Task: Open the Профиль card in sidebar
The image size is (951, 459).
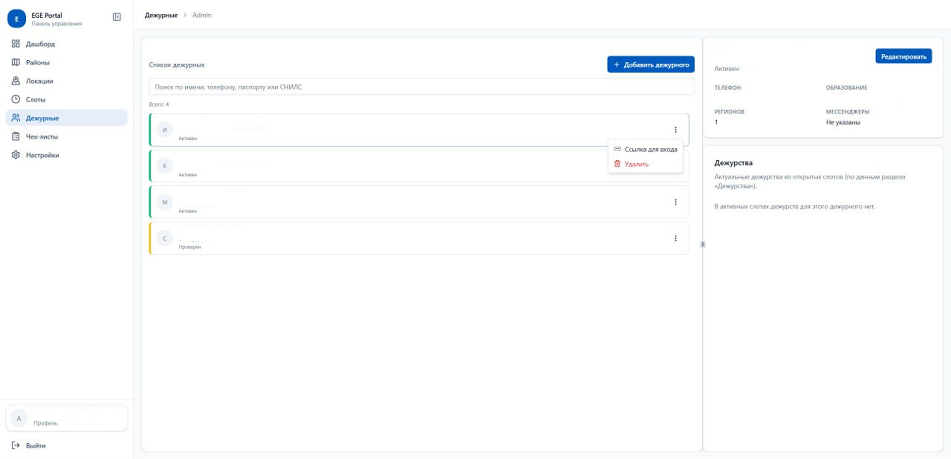Action: coord(67,418)
